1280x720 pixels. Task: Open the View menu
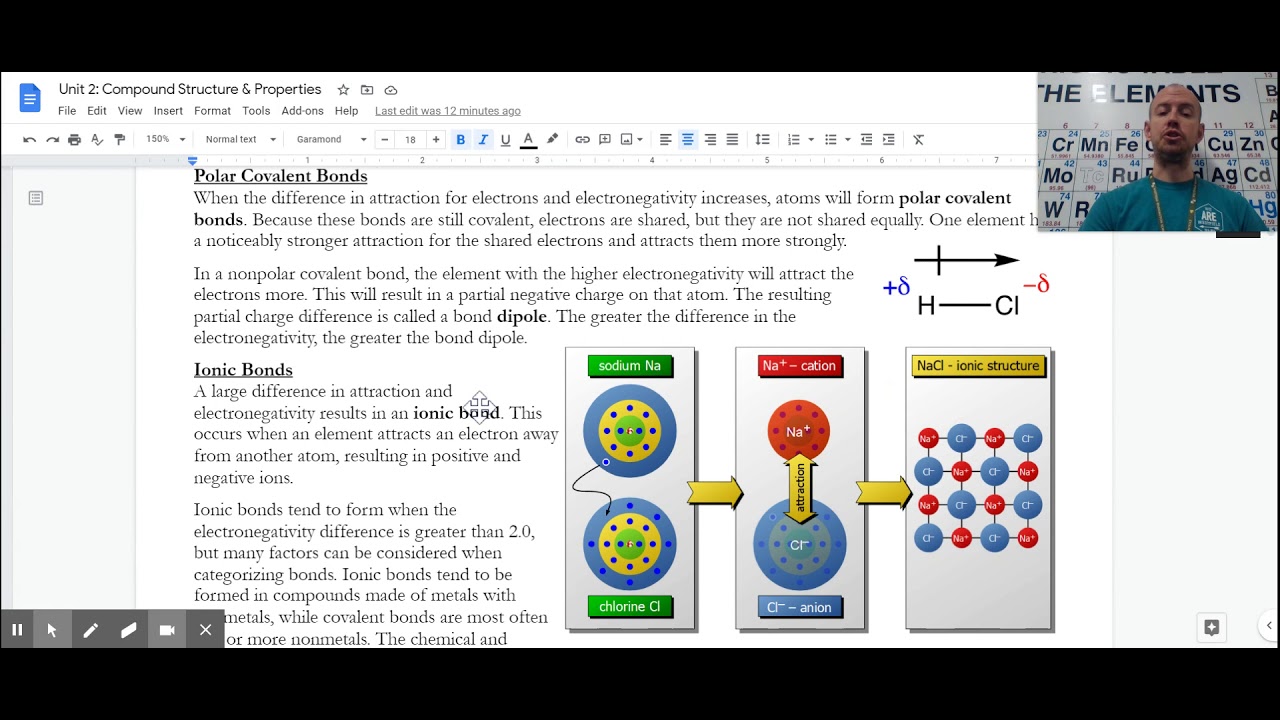pyautogui.click(x=130, y=111)
